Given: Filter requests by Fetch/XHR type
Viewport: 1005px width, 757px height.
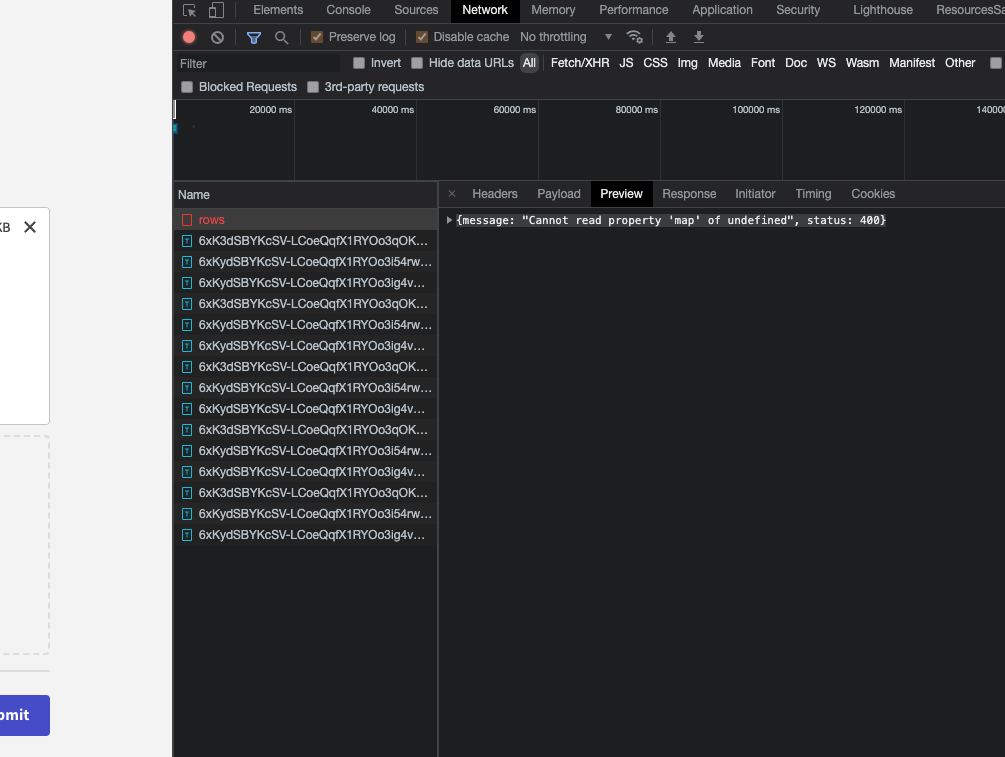Looking at the screenshot, I should pos(580,63).
